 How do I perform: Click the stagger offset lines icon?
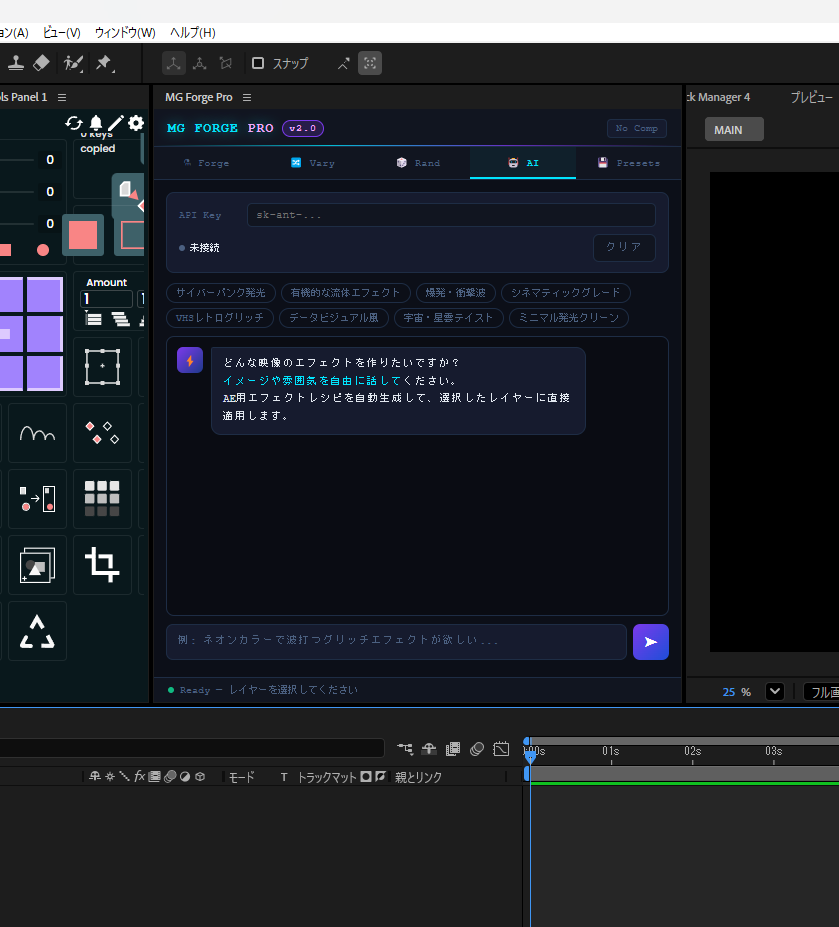coord(121,319)
